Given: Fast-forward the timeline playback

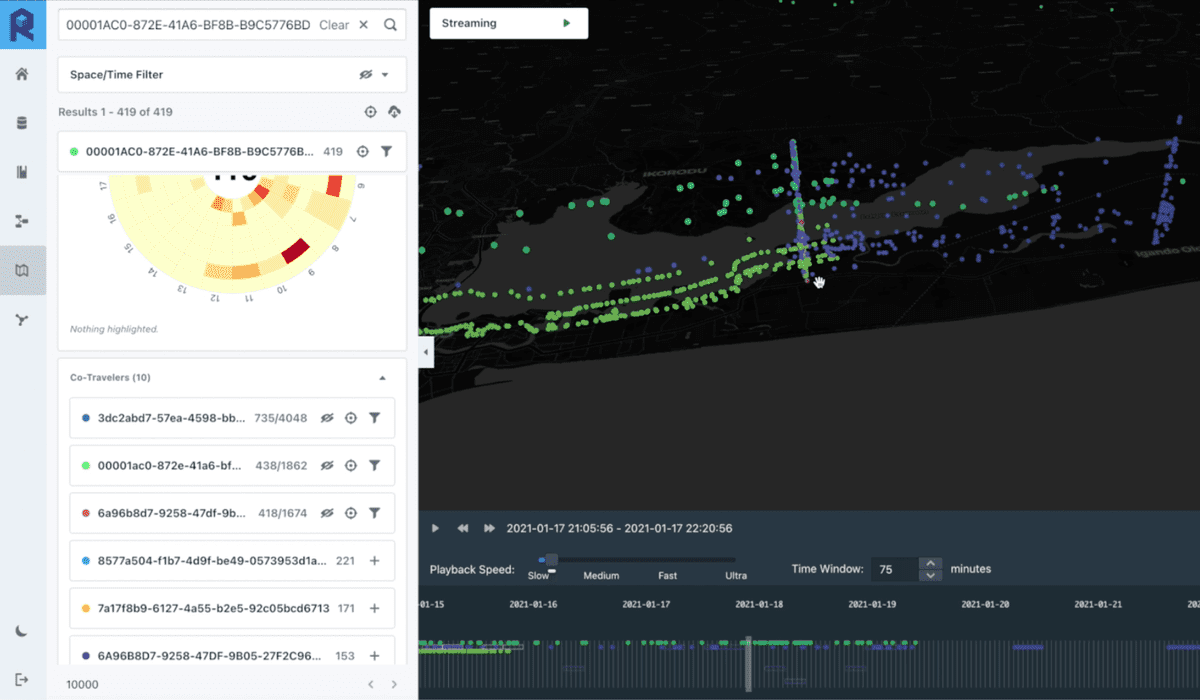Looking at the screenshot, I should click(489, 528).
